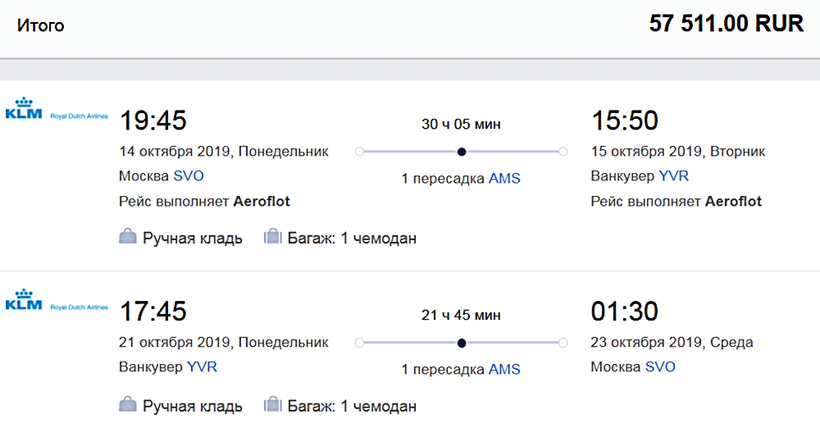Viewport: 820px width, 437px height.
Task: Click the hand luggage icon on the outbound flight
Action: pyautogui.click(x=127, y=237)
